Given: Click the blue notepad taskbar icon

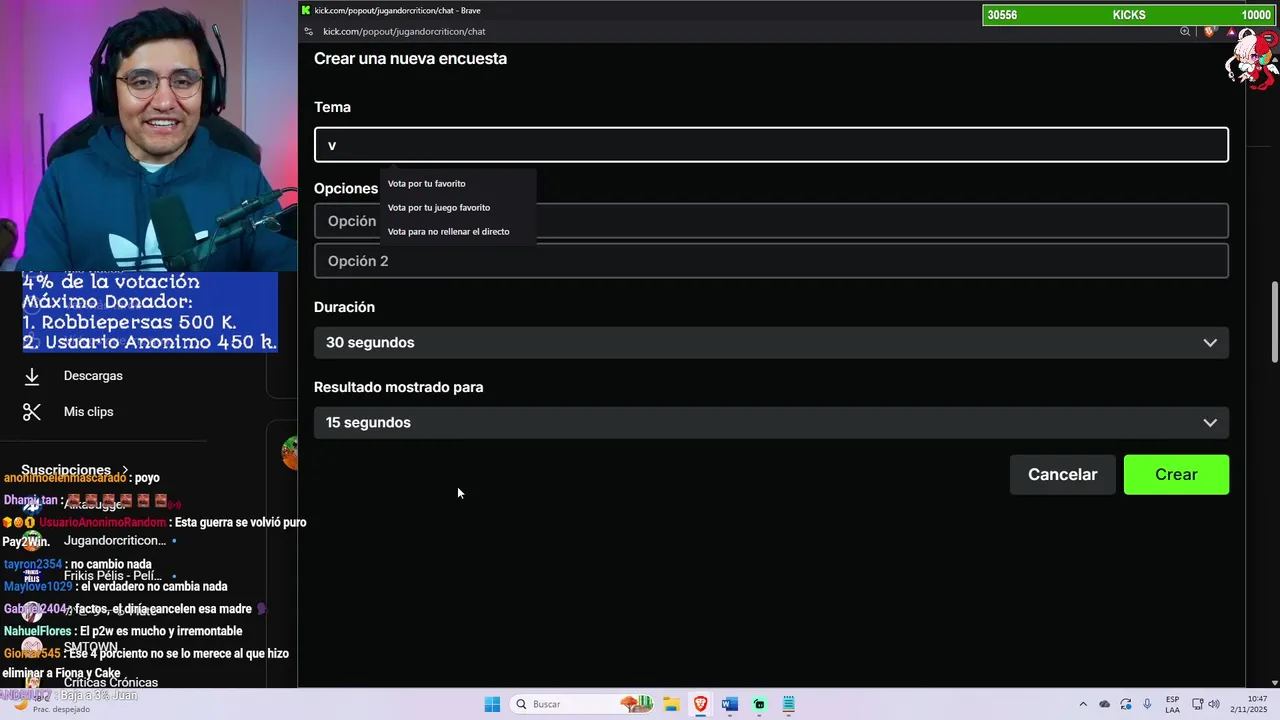Looking at the screenshot, I should (x=788, y=704).
